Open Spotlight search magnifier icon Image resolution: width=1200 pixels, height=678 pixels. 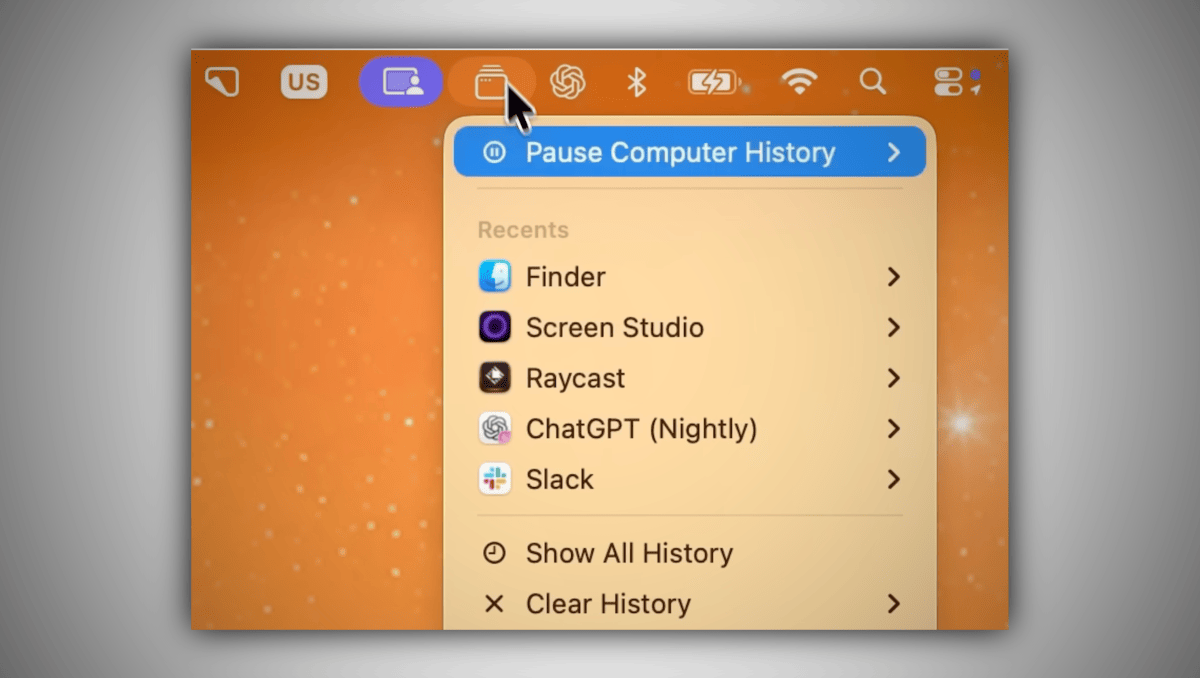[x=873, y=82]
